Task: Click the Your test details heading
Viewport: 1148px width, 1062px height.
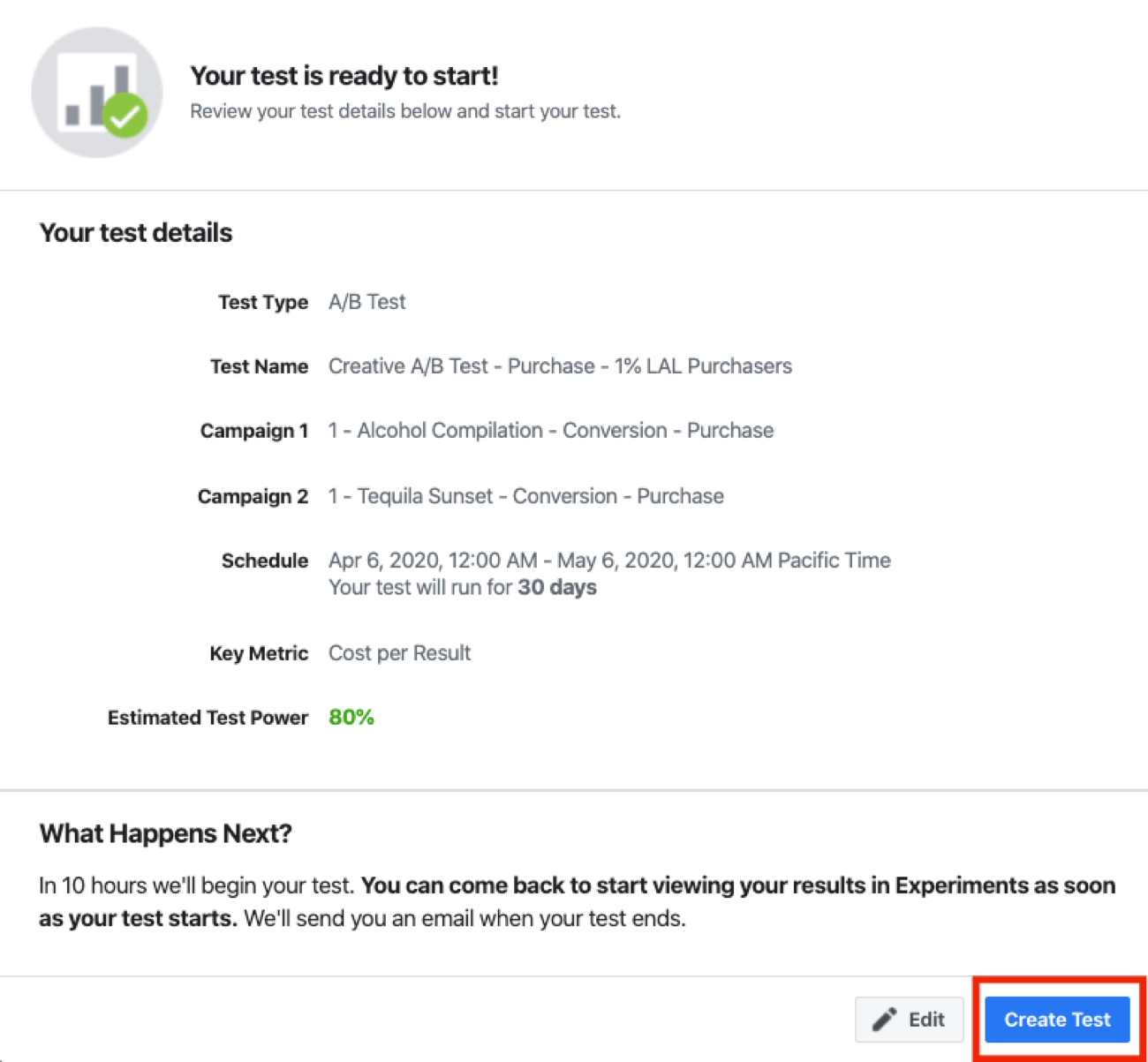Action: pos(135,232)
